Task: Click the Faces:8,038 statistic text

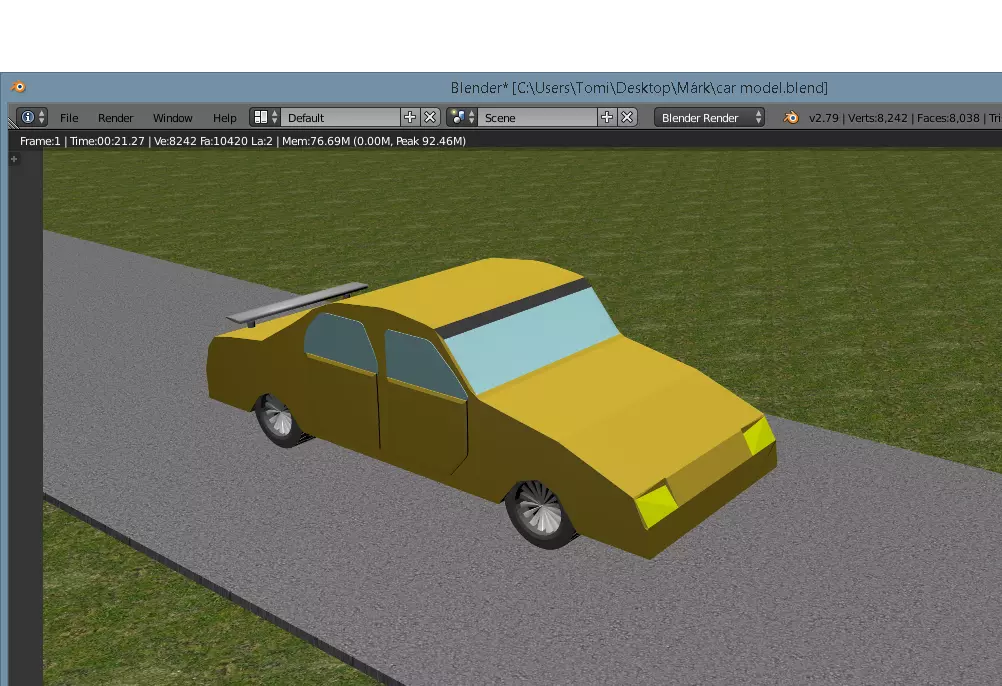Action: pyautogui.click(x=948, y=118)
